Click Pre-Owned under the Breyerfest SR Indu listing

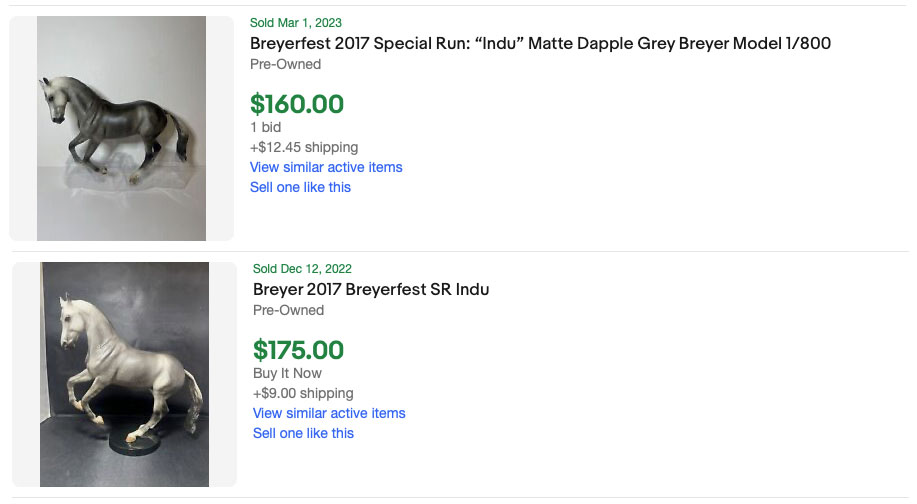click(288, 310)
